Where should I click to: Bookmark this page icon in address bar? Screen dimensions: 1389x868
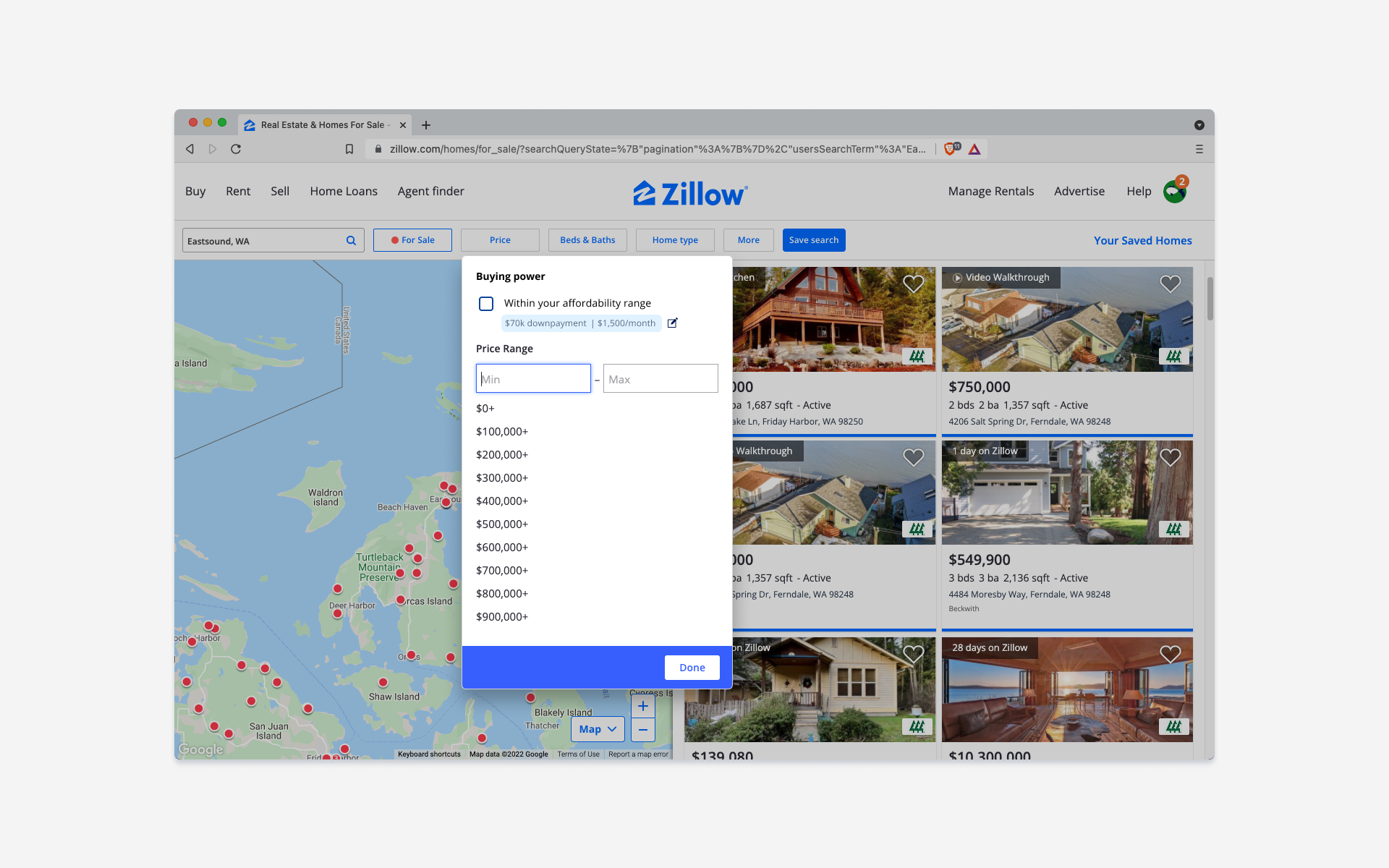[349, 149]
